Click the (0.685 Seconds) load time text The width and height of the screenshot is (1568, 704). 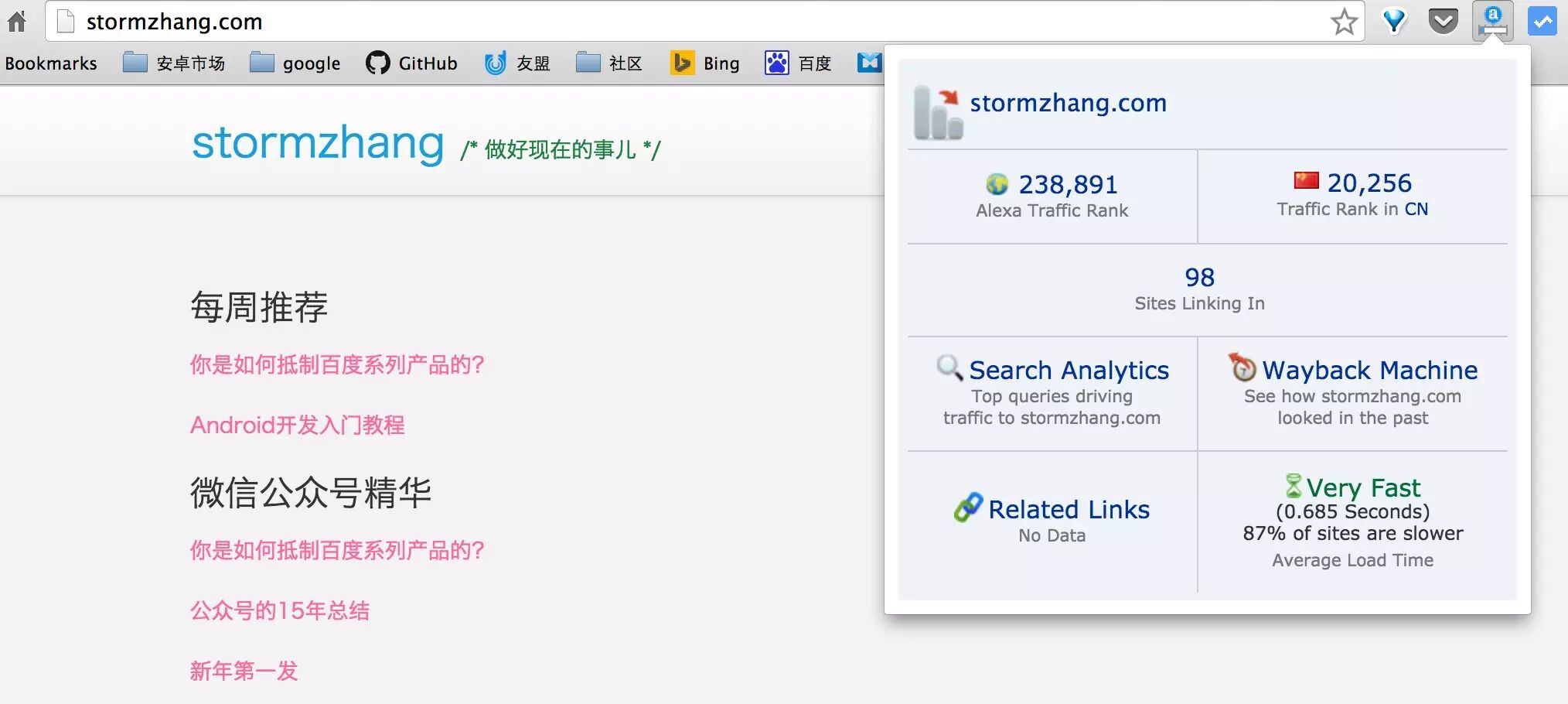point(1353,511)
